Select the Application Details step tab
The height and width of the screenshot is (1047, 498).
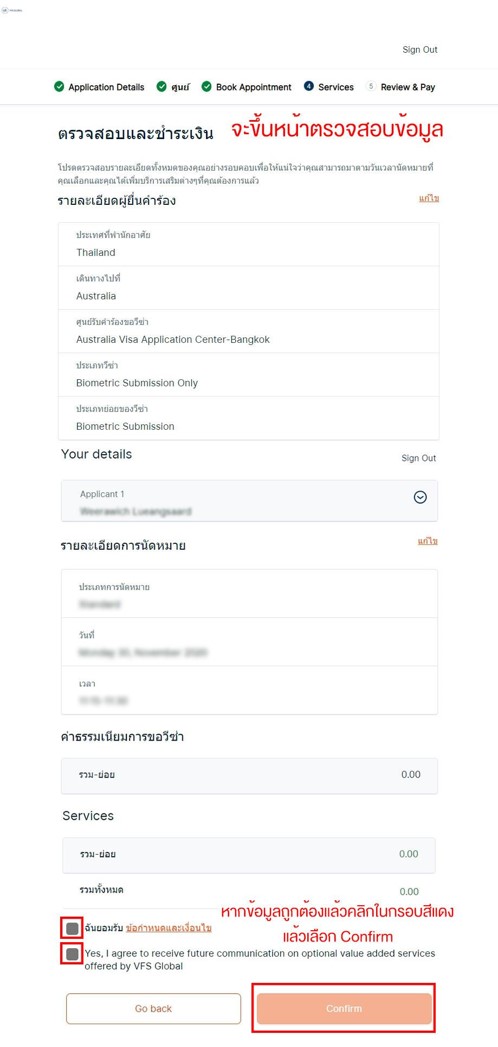coord(99,87)
